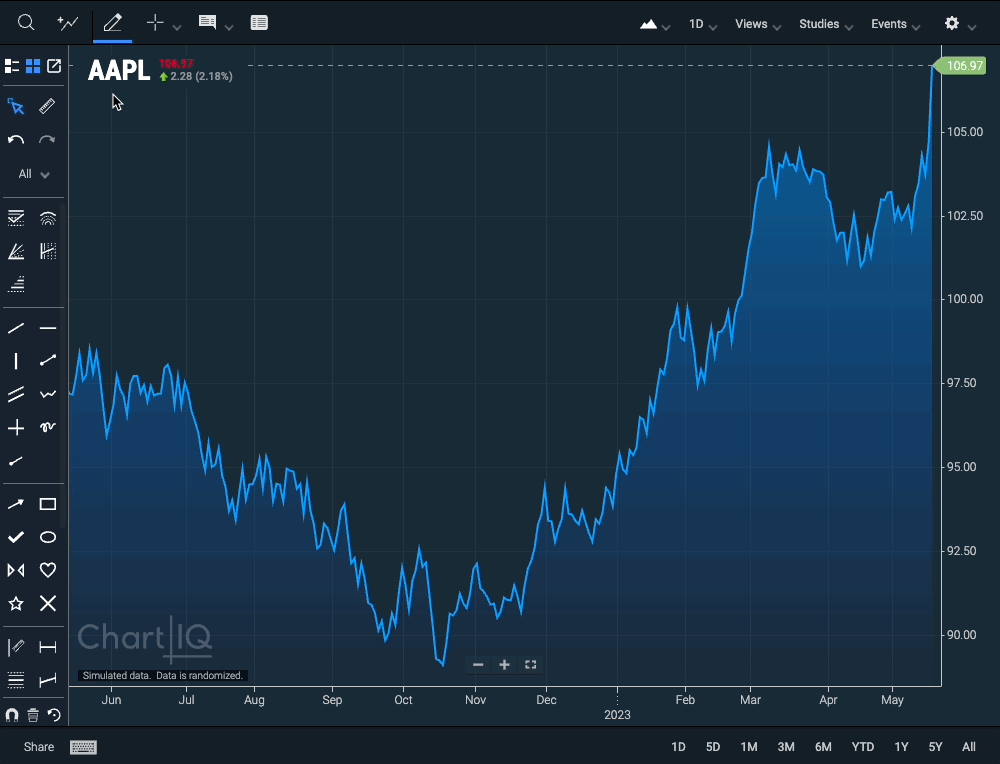Undo the last drawing

16,140
